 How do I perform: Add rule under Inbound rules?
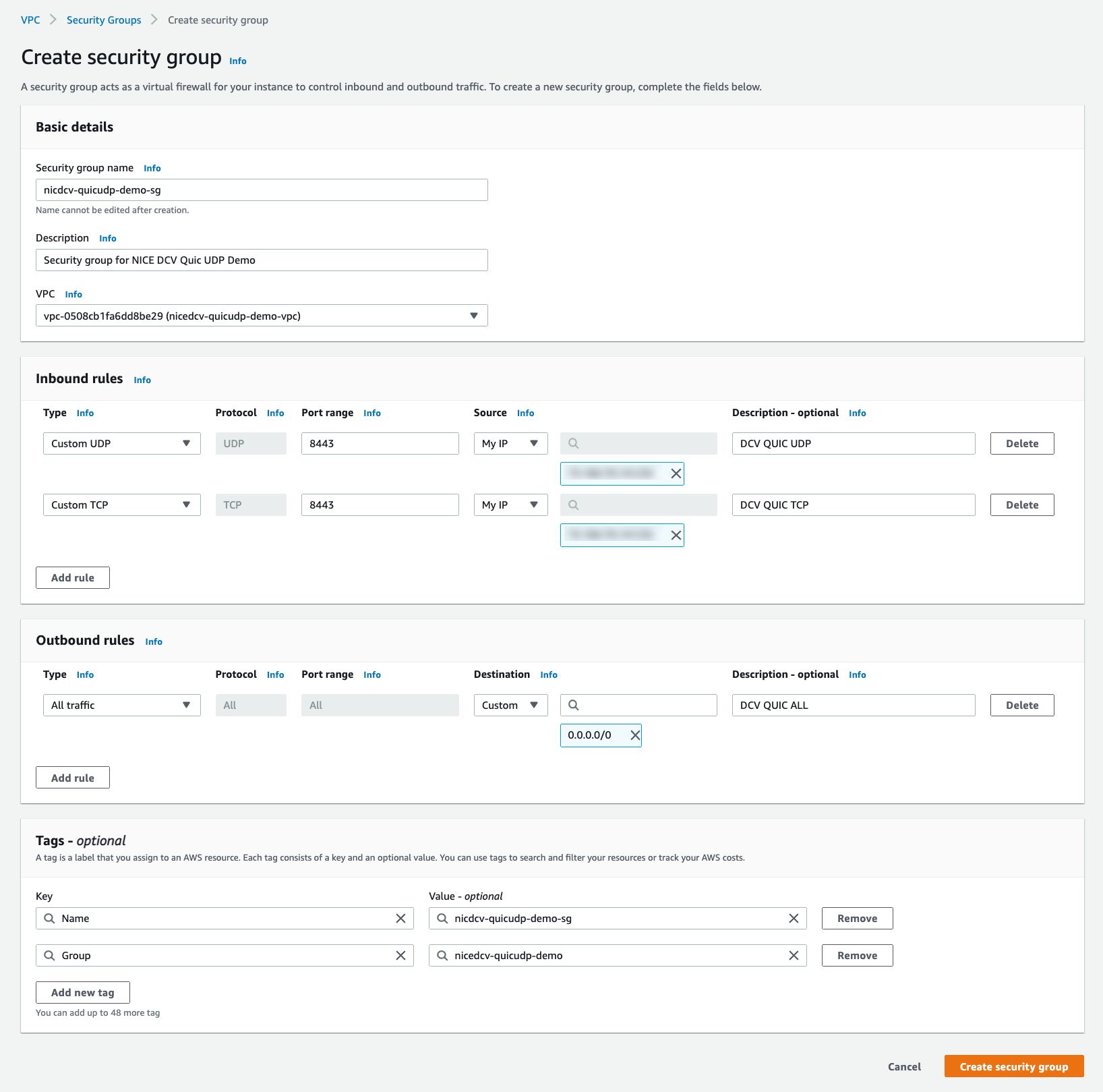click(x=73, y=577)
